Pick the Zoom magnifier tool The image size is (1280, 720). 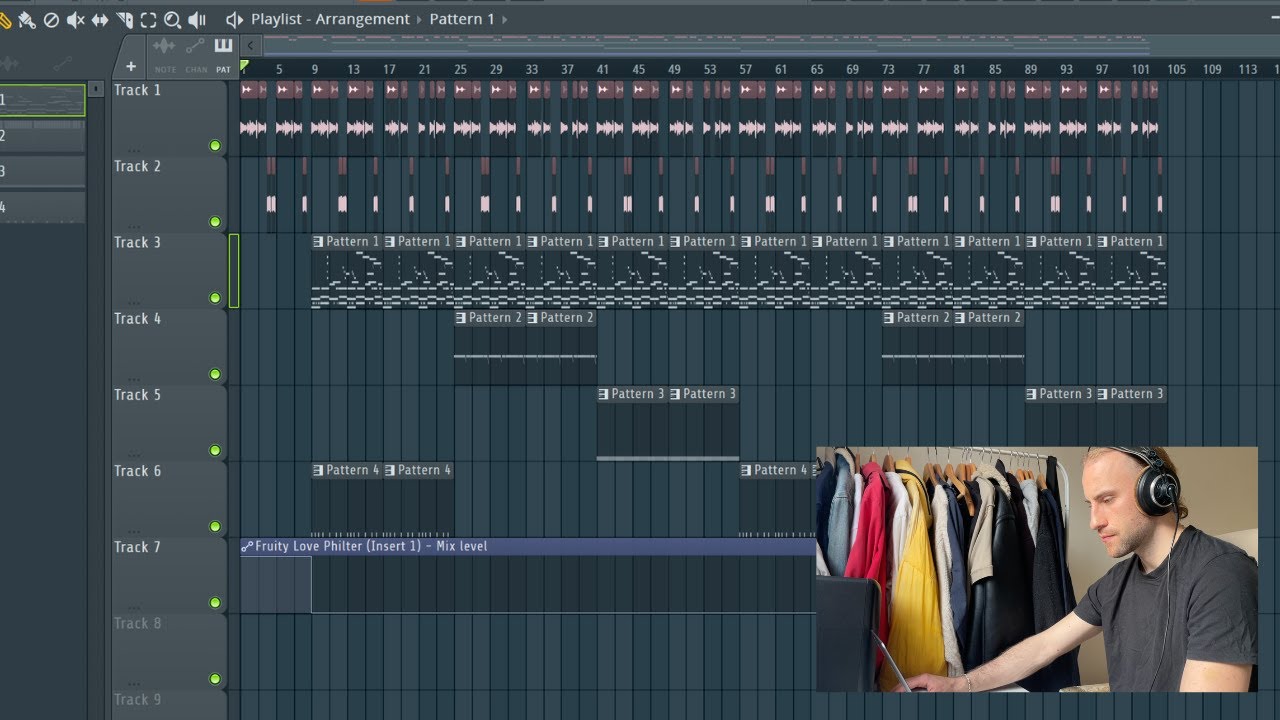[172, 20]
